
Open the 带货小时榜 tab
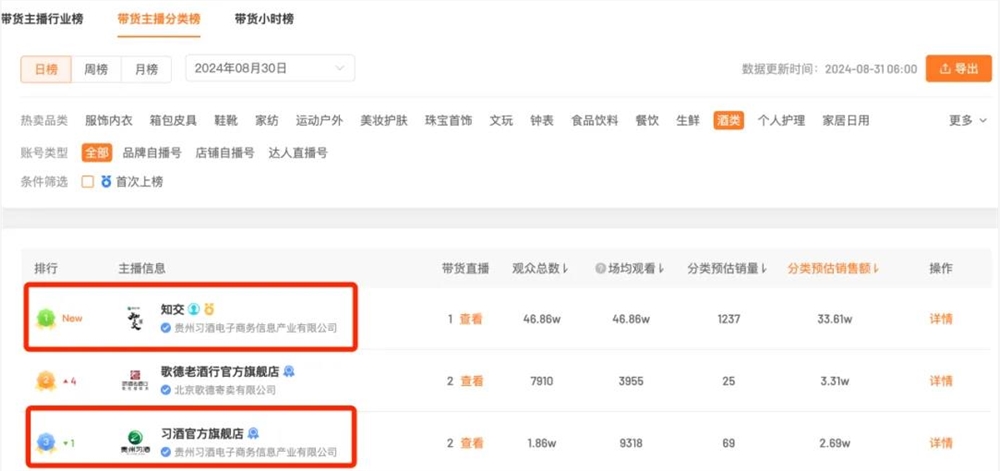(x=264, y=19)
